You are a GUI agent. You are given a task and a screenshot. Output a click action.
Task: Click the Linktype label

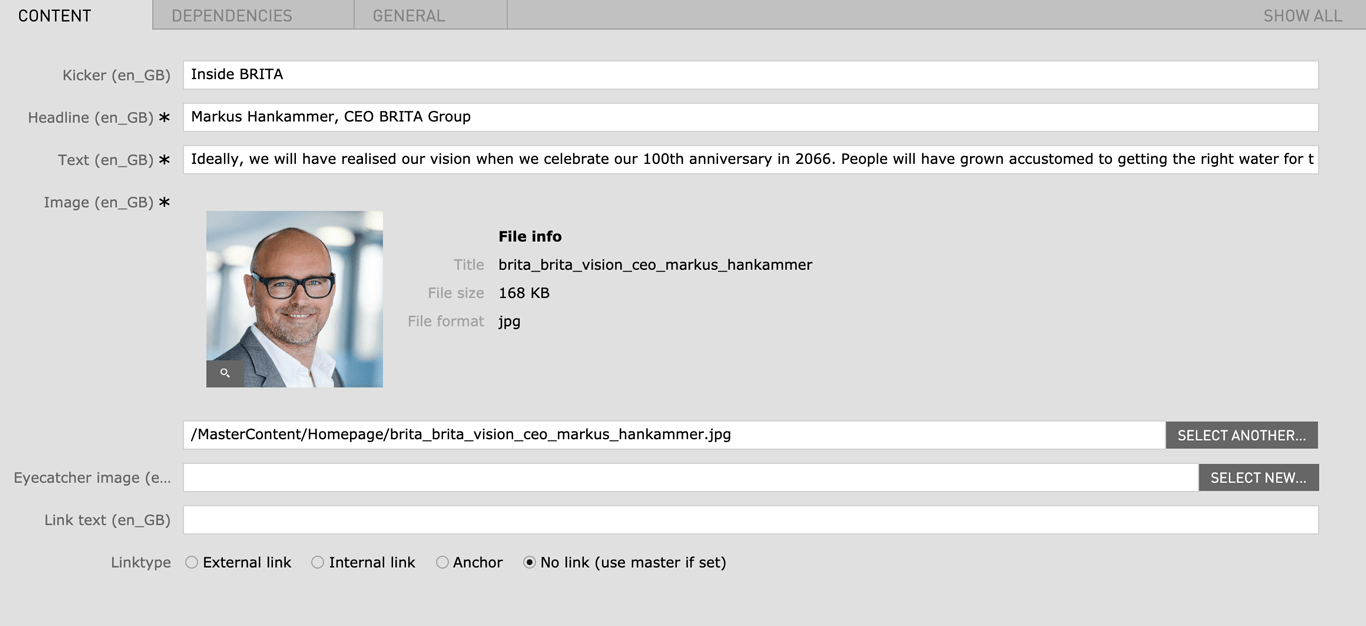point(141,563)
